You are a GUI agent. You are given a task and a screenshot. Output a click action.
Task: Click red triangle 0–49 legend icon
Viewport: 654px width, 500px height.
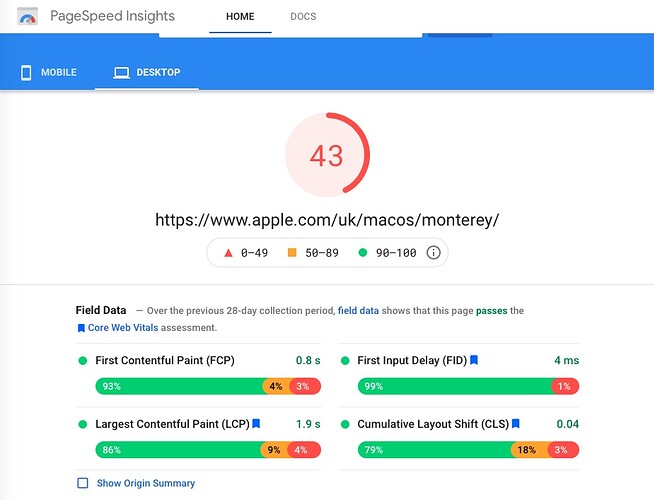coord(228,253)
